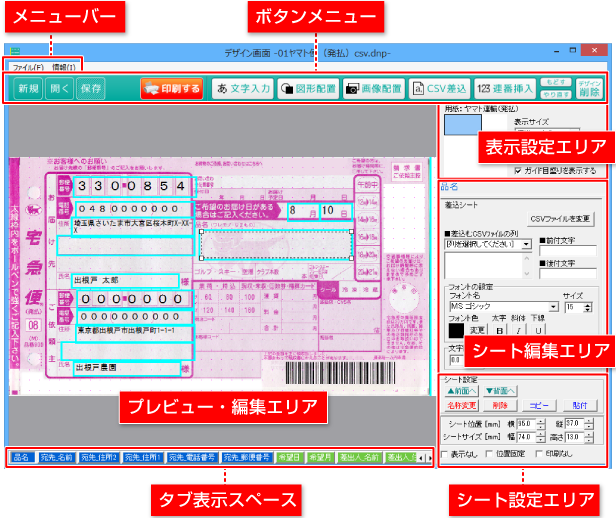Click the シート位置 縦 value field
This screenshot has width=616, height=518.
click(x=574, y=424)
